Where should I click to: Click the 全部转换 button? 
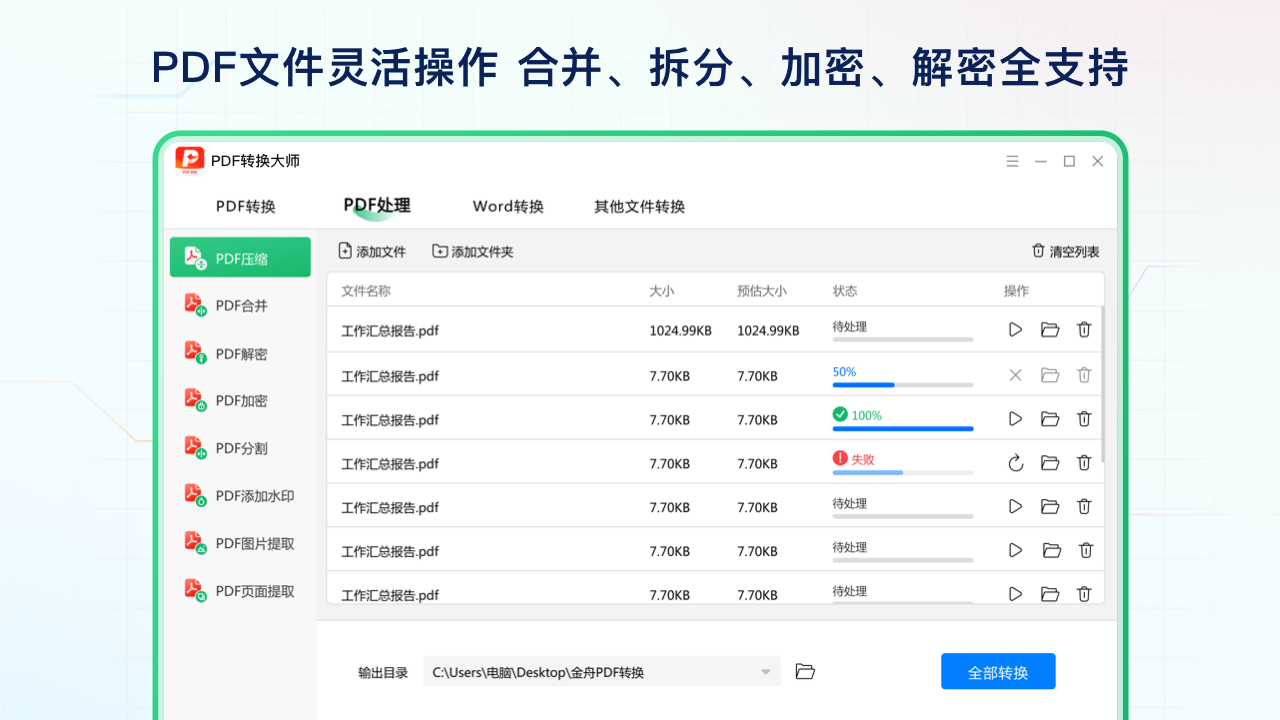pyautogui.click(x=998, y=671)
